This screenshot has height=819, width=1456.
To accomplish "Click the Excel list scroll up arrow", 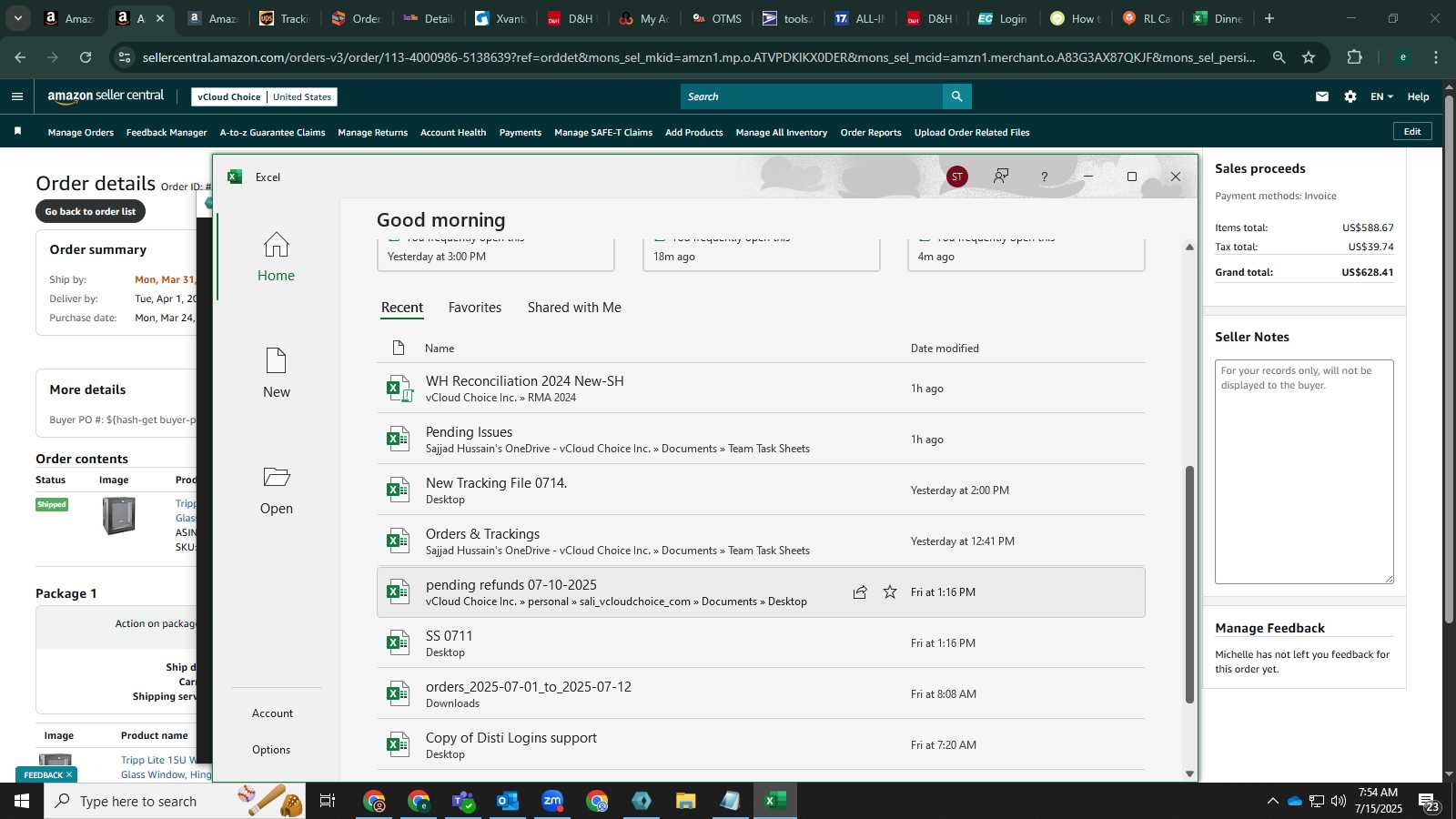I will [x=1189, y=247].
